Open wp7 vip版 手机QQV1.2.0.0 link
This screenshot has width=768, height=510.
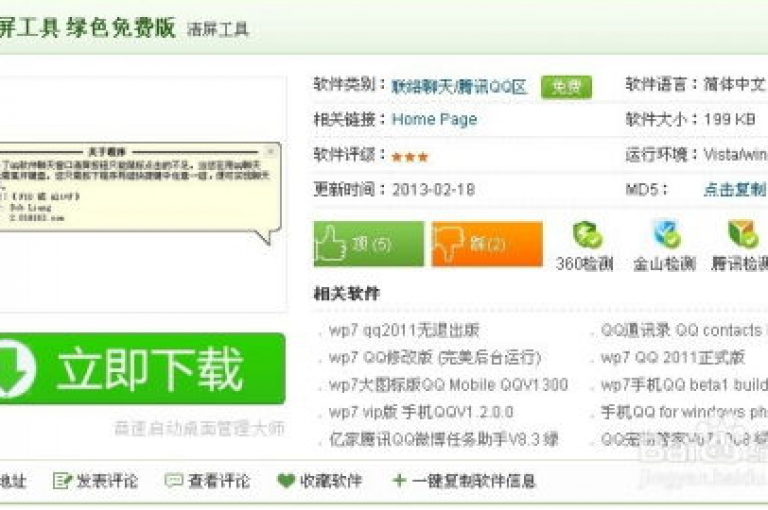[x=421, y=412]
